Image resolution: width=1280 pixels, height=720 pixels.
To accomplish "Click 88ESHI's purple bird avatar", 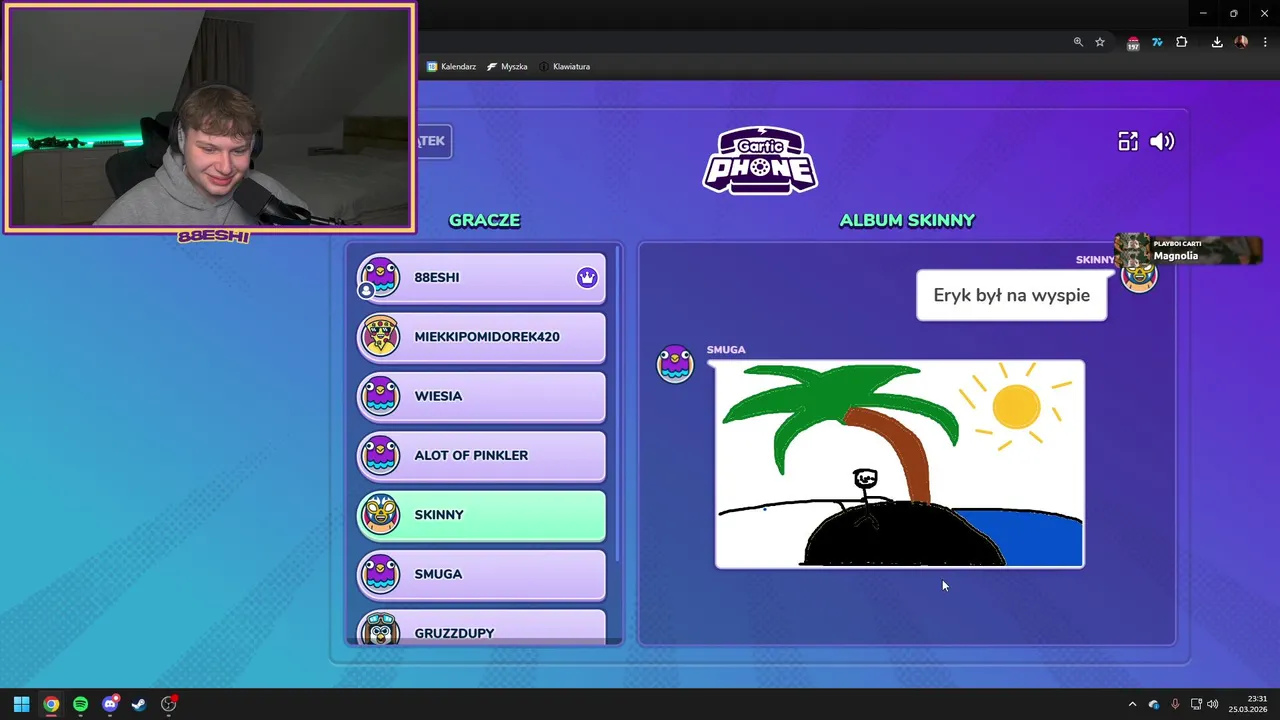I will coord(380,277).
